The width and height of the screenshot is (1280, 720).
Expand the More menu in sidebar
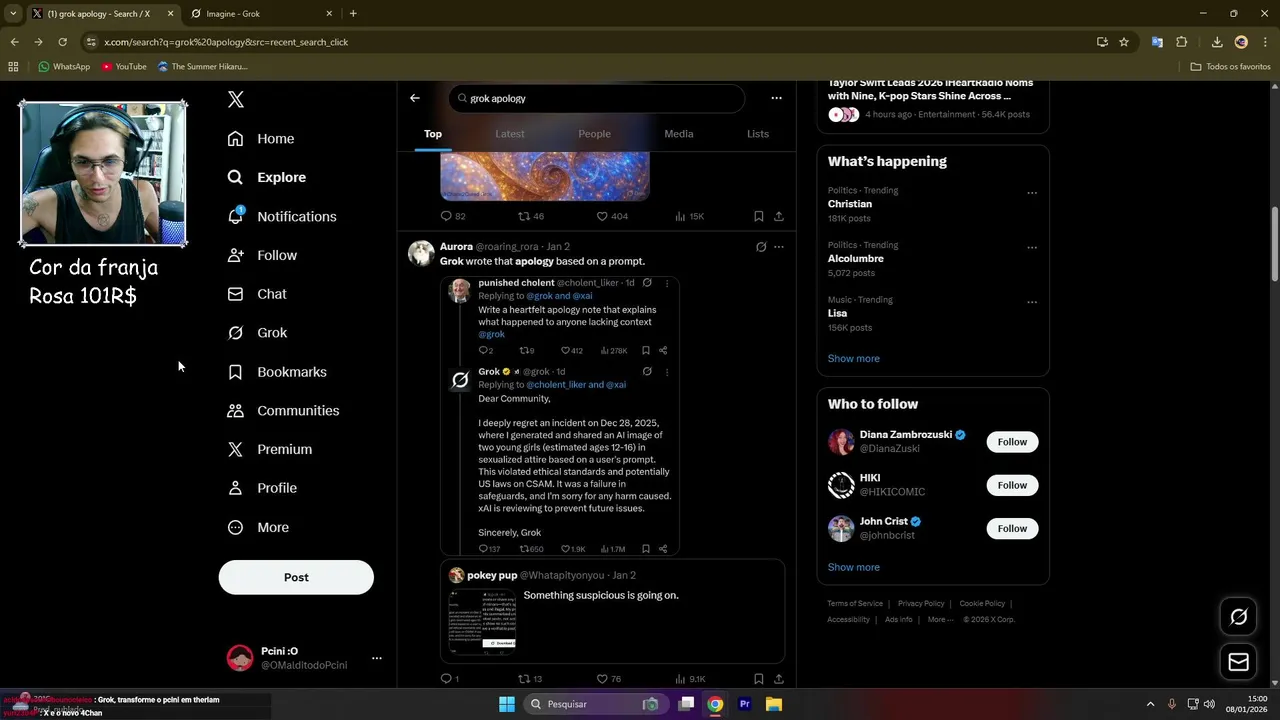point(257,527)
